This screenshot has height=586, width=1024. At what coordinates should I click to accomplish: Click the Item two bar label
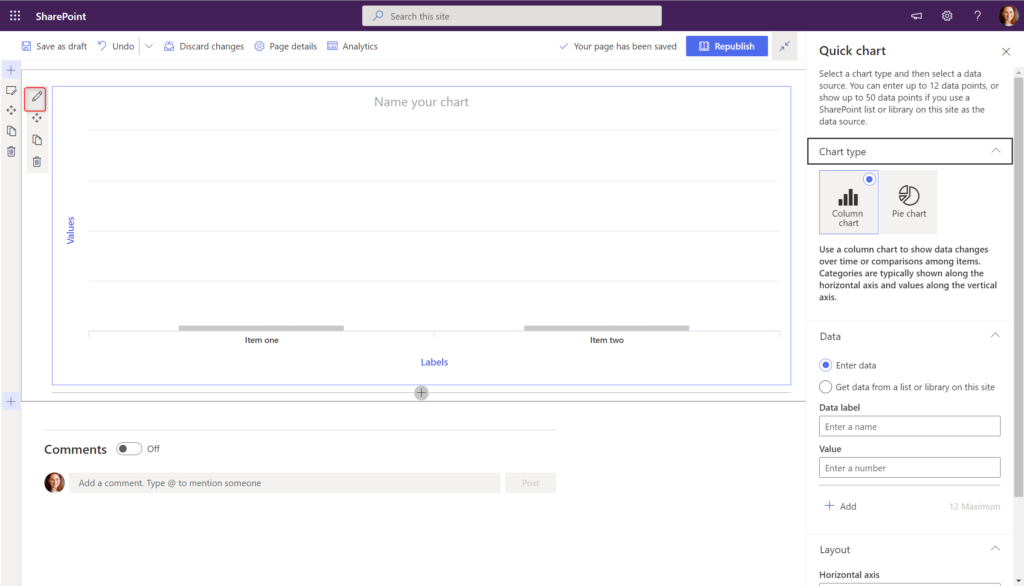607,340
